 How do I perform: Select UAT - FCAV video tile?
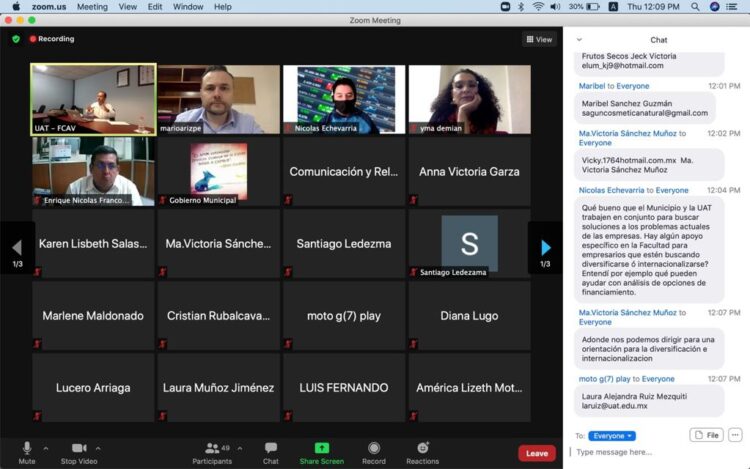pyautogui.click(x=93, y=99)
